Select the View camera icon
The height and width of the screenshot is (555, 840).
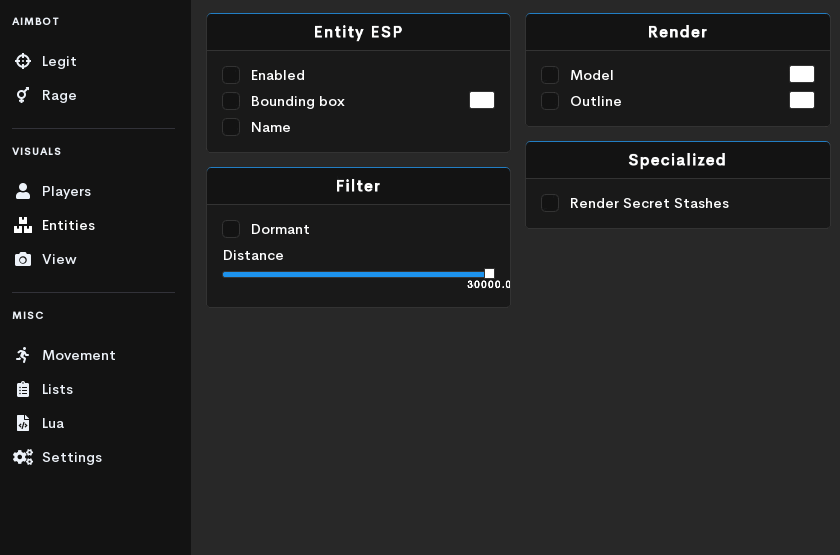pyautogui.click(x=22, y=259)
